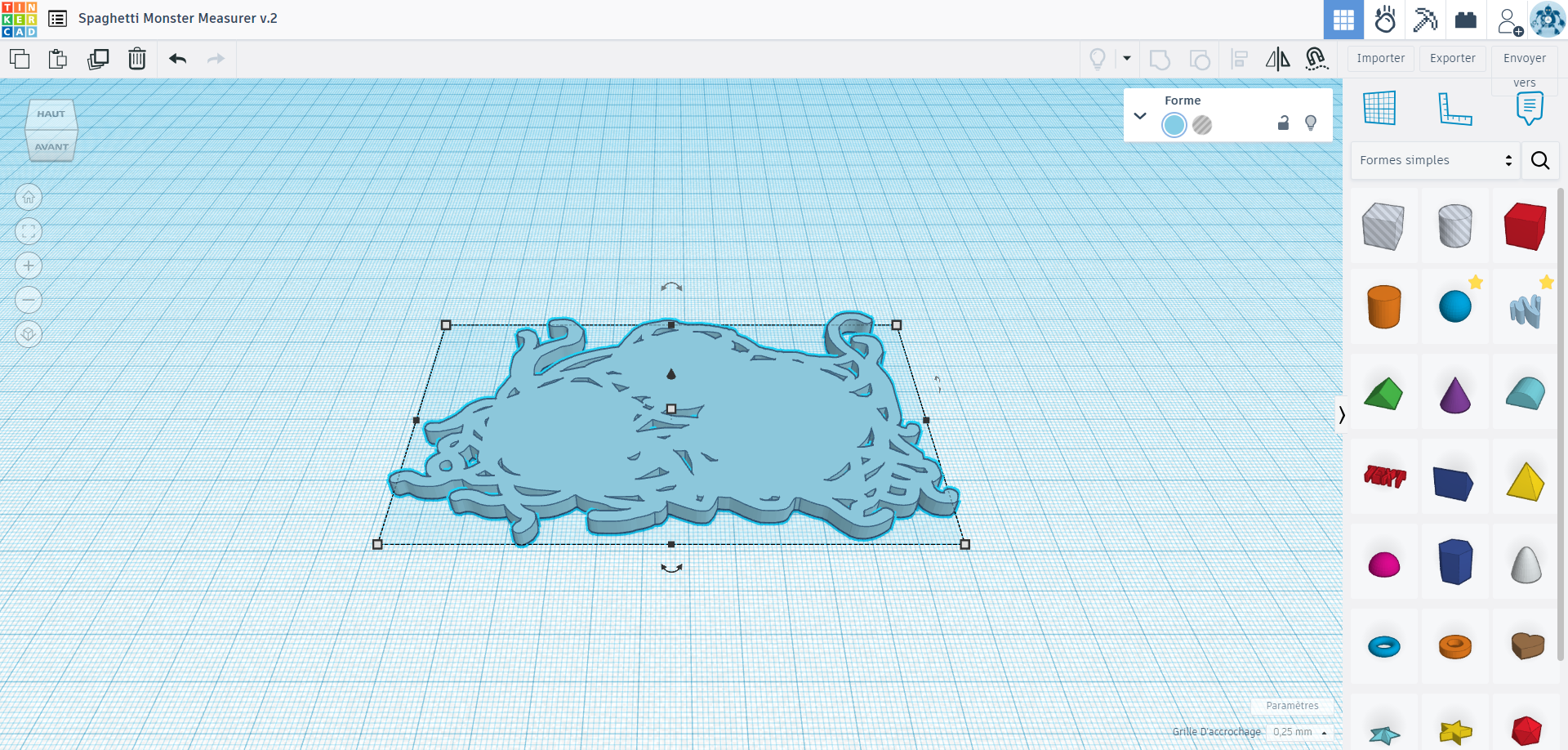Screen dimensions: 1568x750
Task: Toggle orthographic perspective view cube icon
Action: (x=29, y=334)
